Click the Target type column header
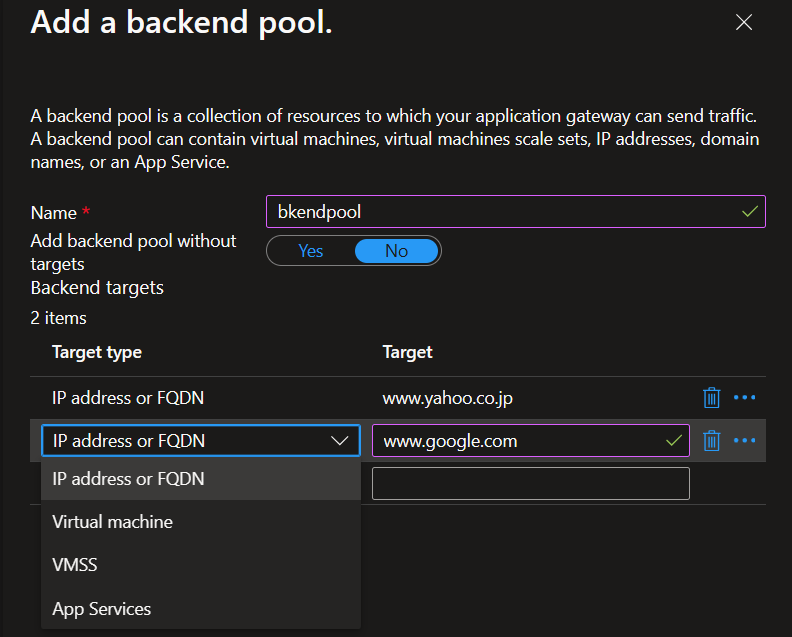The image size is (792, 637). coord(97,352)
